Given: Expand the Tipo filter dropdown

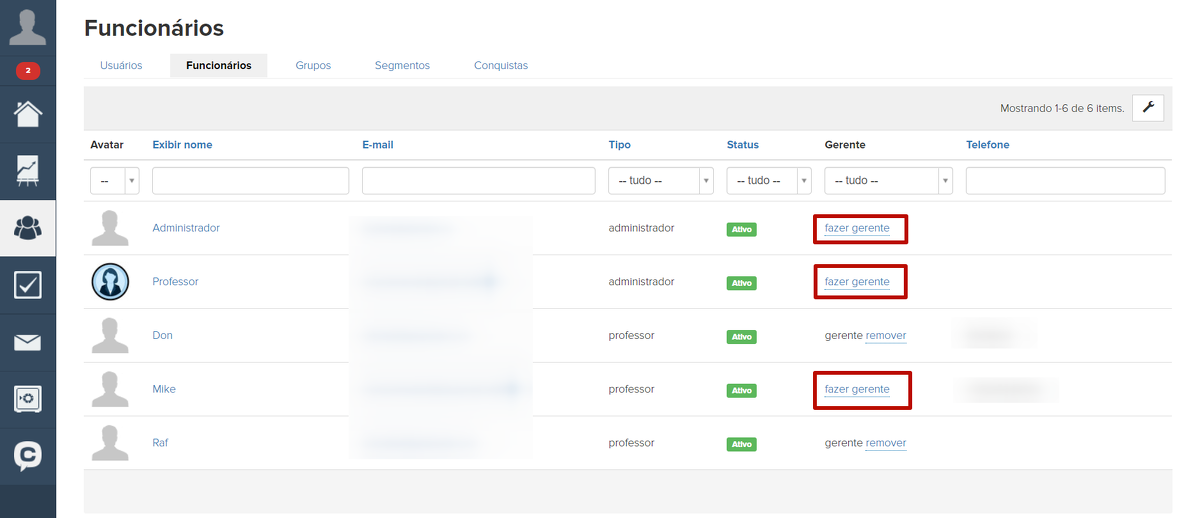Looking at the screenshot, I should click(660, 181).
